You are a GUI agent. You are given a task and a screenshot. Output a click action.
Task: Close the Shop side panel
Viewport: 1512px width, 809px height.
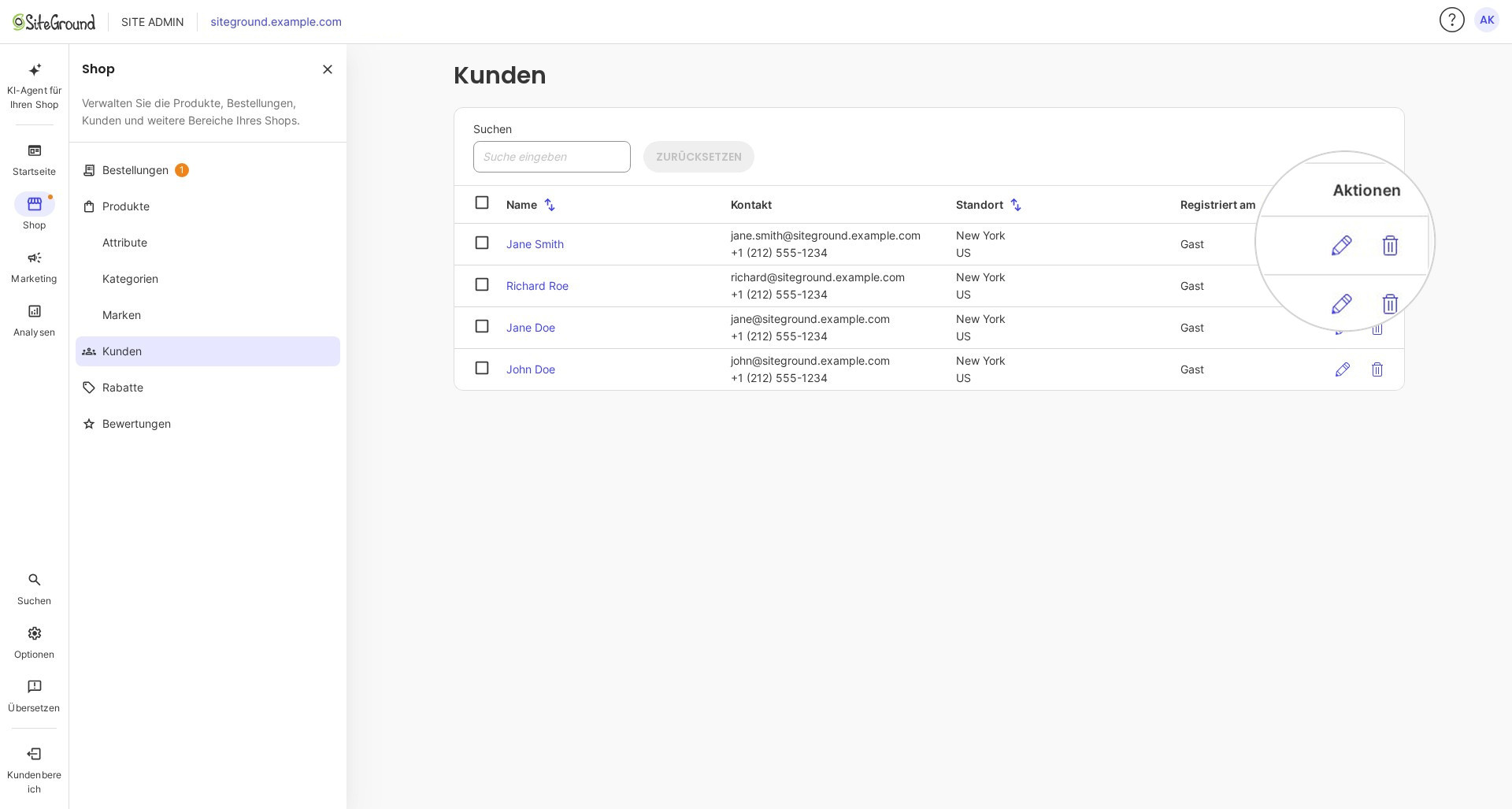tap(328, 69)
